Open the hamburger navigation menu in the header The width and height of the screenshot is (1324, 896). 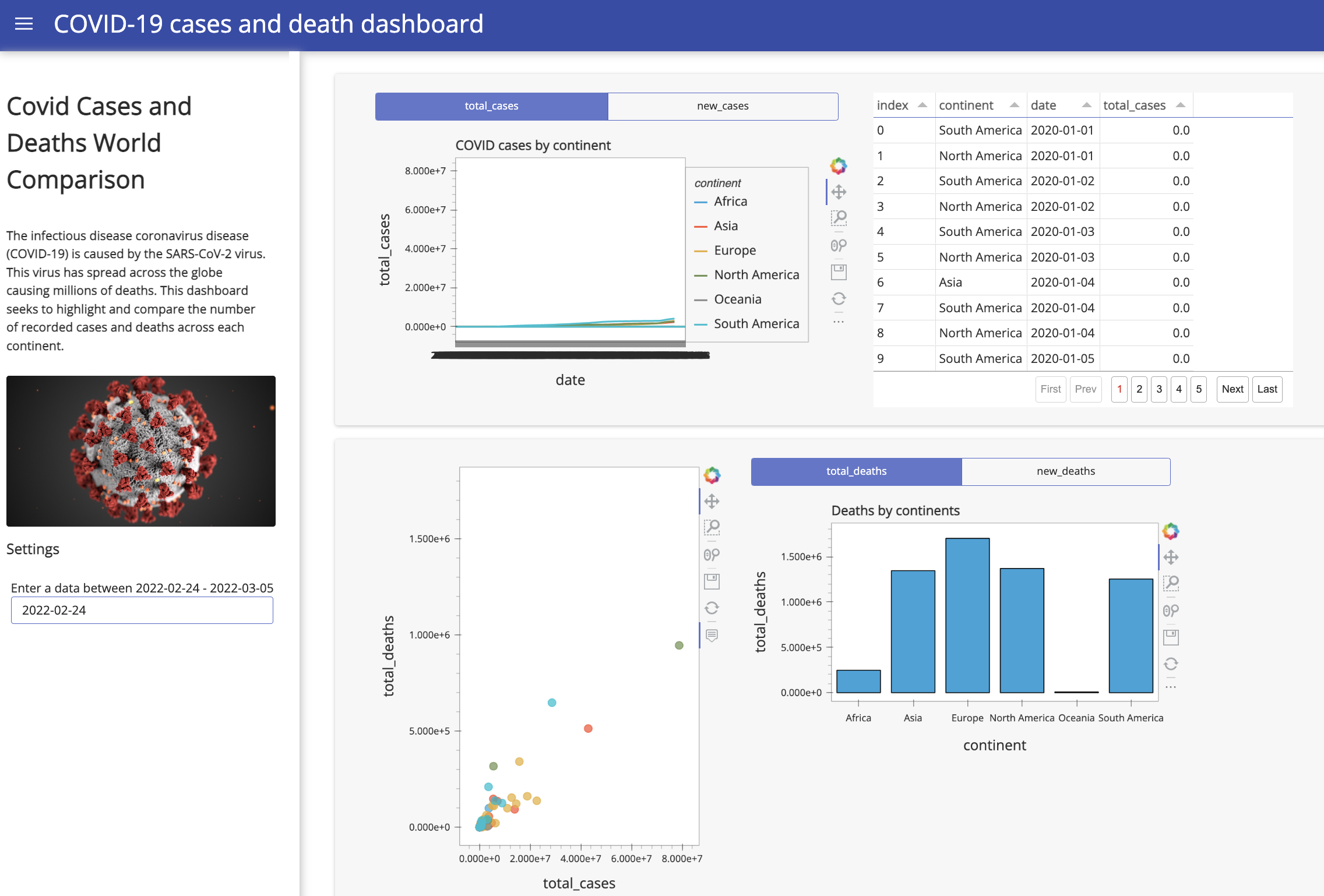[x=24, y=24]
